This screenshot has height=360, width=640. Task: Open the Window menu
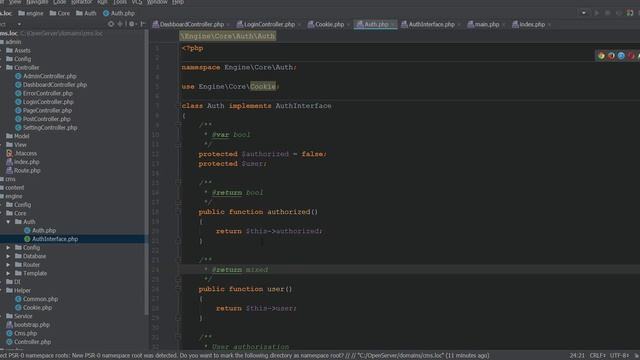[x=157, y=2]
